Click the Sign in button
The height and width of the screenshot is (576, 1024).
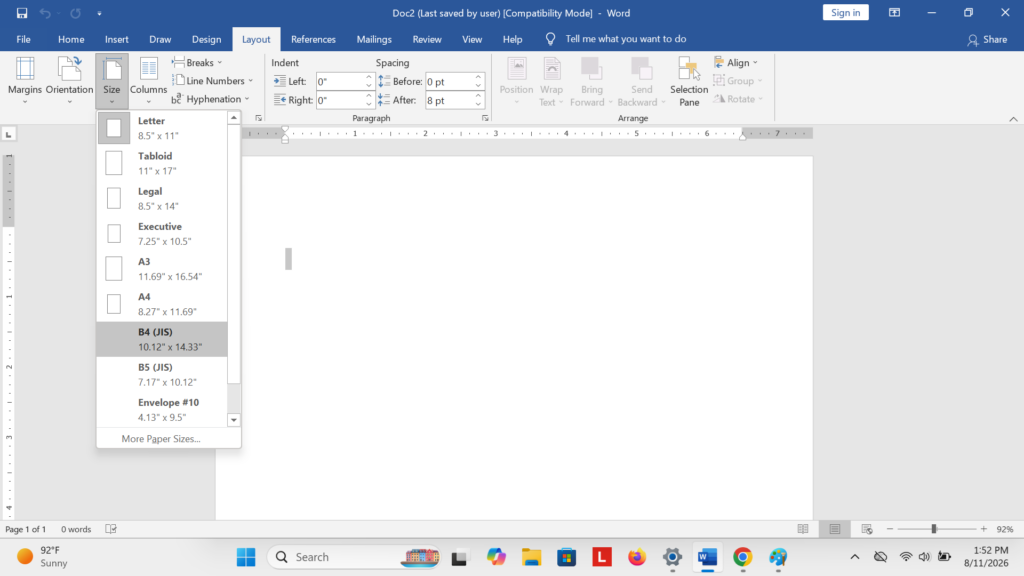tap(846, 13)
